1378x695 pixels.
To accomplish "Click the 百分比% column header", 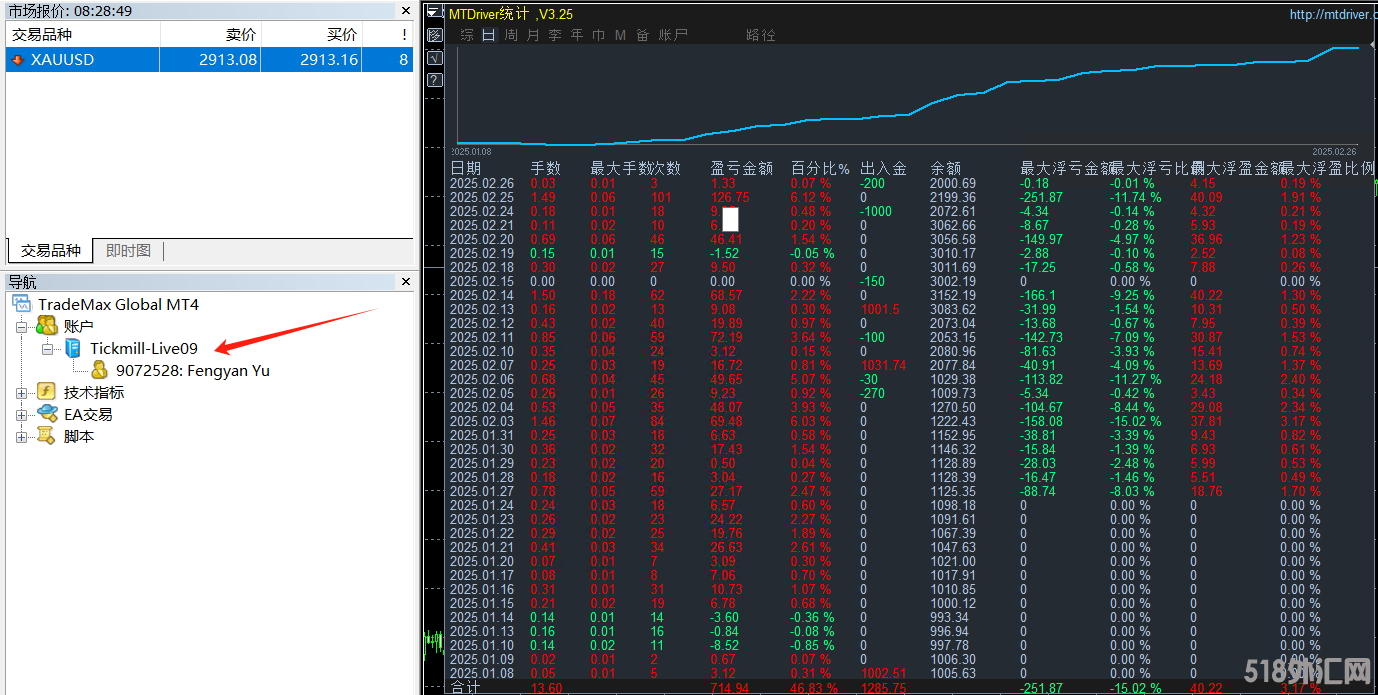I will pos(820,168).
